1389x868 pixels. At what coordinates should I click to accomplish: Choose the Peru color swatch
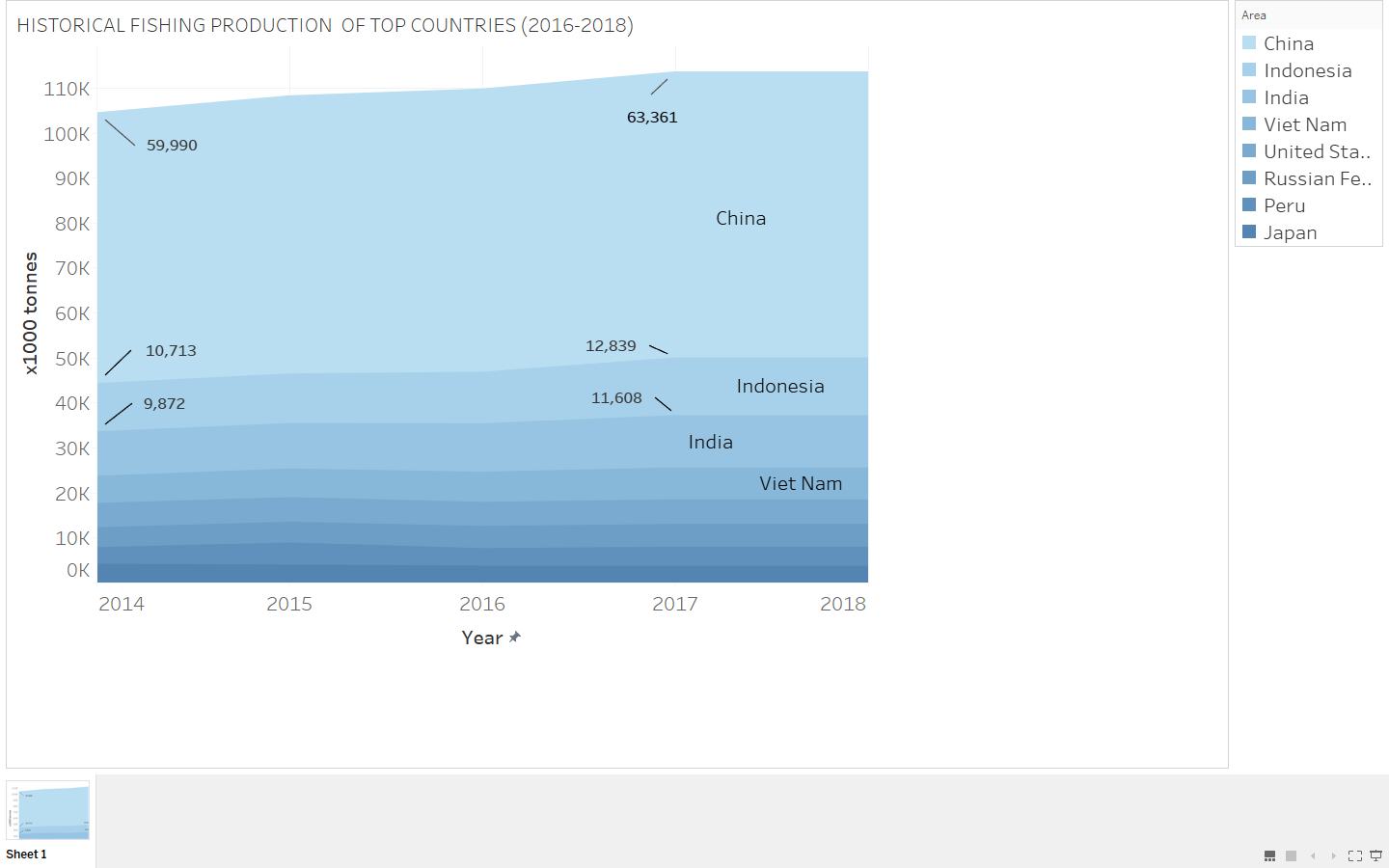[x=1249, y=205]
